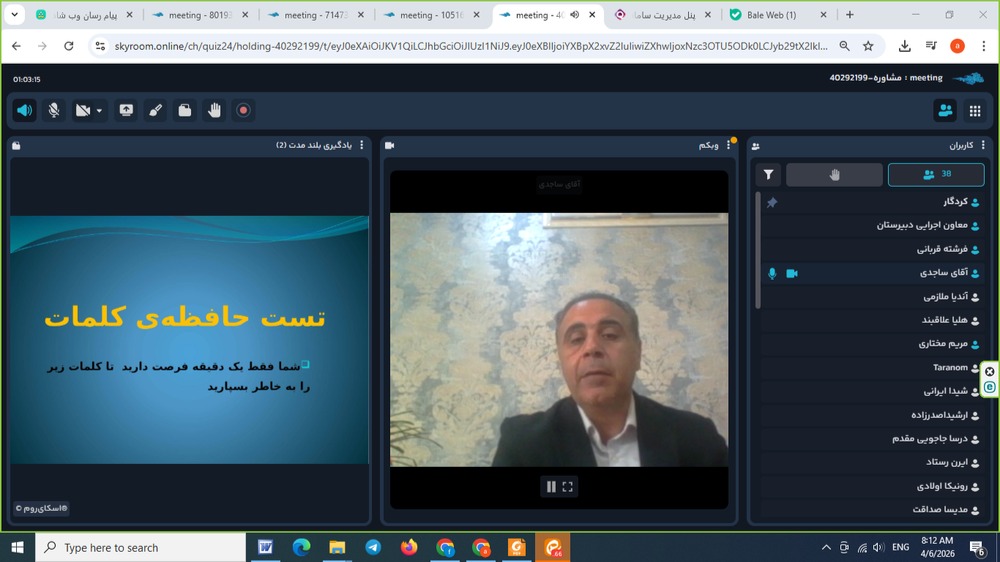Open the Chrome three-dot menu

(x=984, y=46)
